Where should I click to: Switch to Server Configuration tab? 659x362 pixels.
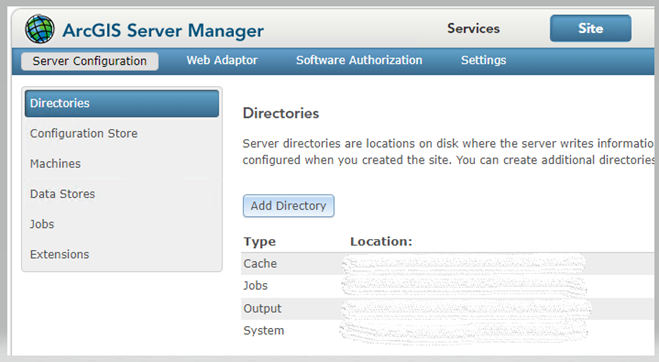[90, 61]
